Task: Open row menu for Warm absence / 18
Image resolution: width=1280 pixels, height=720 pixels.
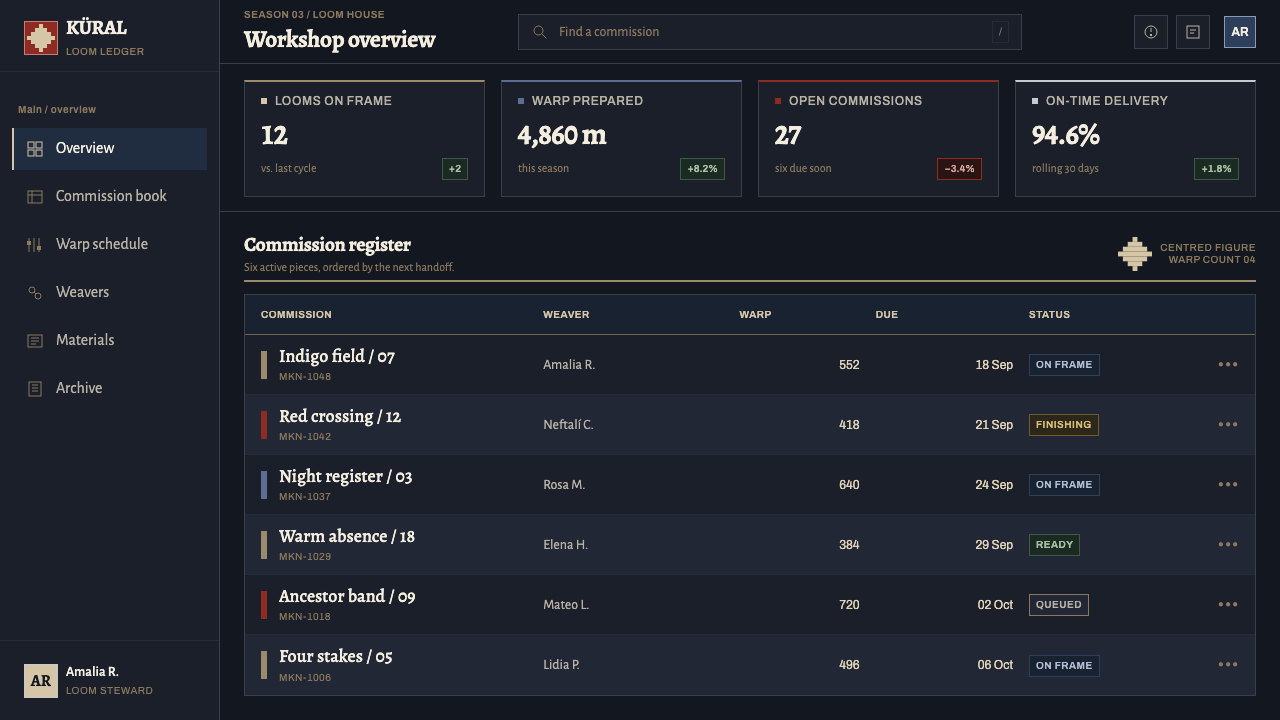Action: (x=1228, y=544)
